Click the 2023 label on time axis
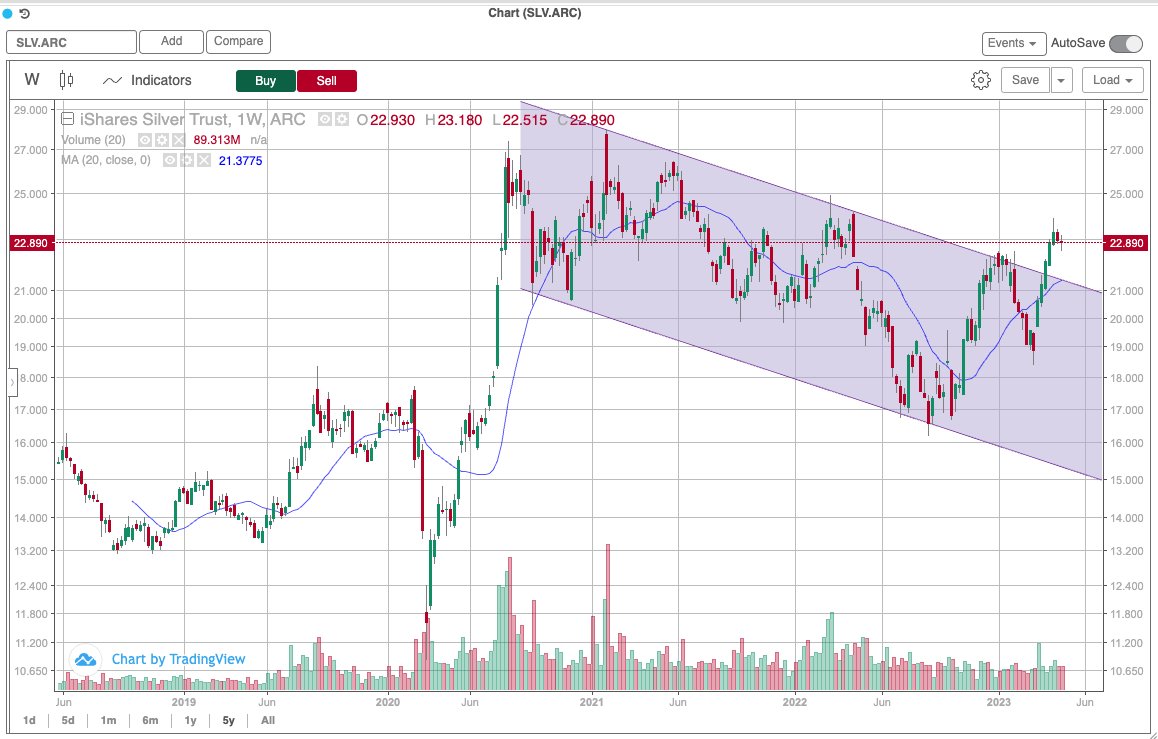1158x739 pixels. pos(998,701)
